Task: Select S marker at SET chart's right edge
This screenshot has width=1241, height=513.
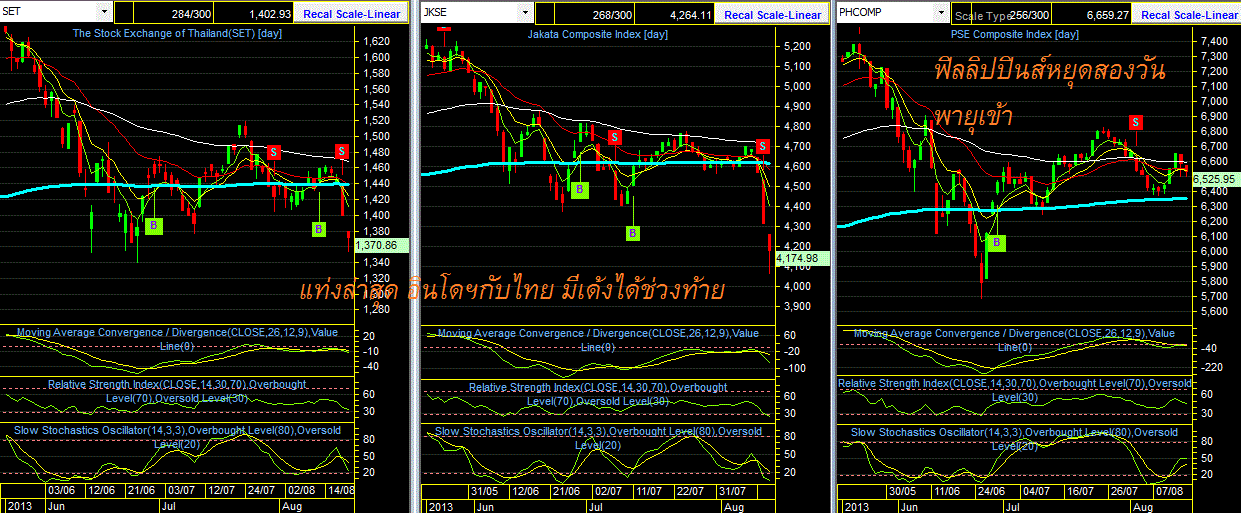Action: tap(342, 151)
